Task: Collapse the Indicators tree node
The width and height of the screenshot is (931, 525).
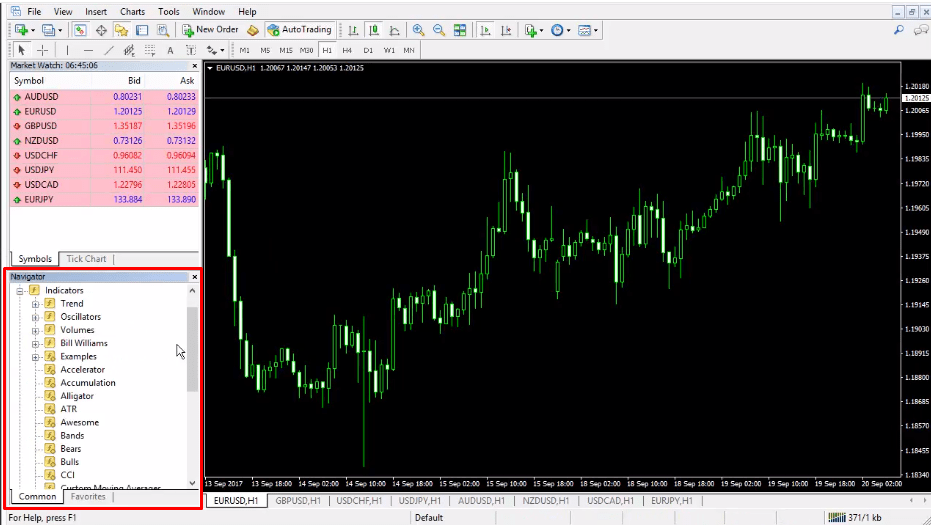Action: [x=20, y=290]
